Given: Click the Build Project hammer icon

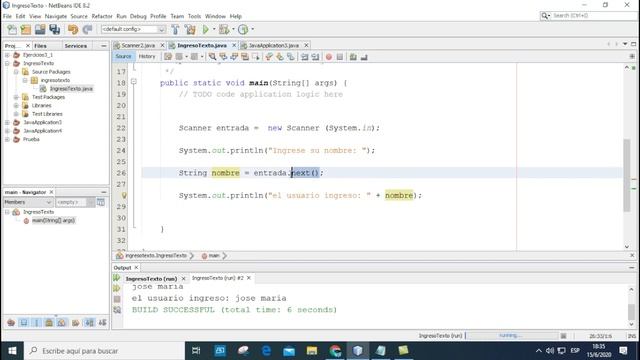Looking at the screenshot, I should coord(175,29).
